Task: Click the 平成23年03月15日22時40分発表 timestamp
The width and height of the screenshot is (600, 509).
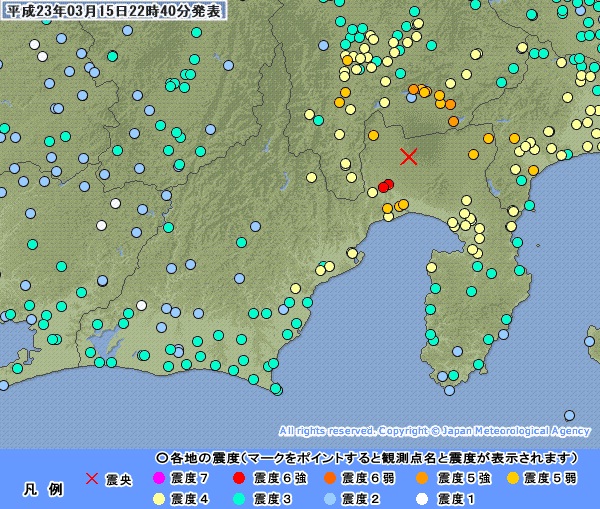Action: click(114, 11)
